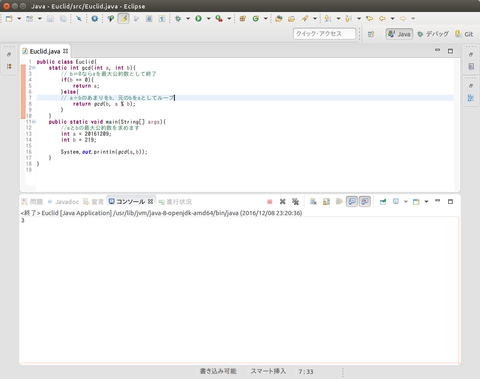Maximize the editor area
The height and width of the screenshot is (379, 480).
point(450,51)
